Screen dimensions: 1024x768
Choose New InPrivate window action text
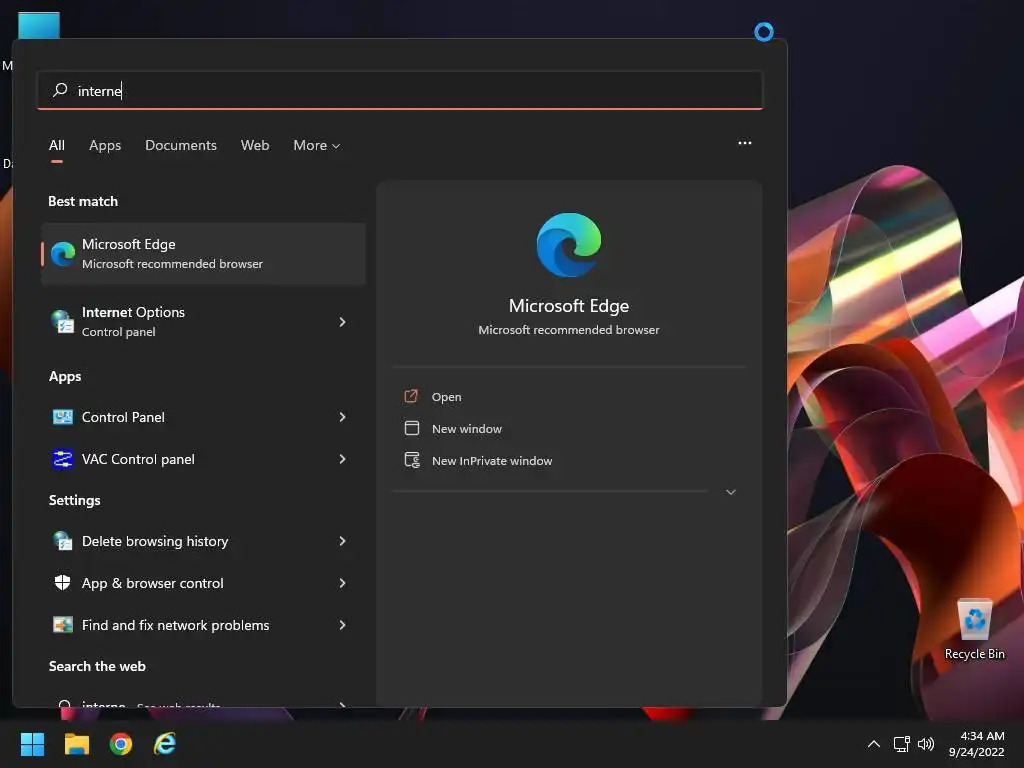pos(492,461)
